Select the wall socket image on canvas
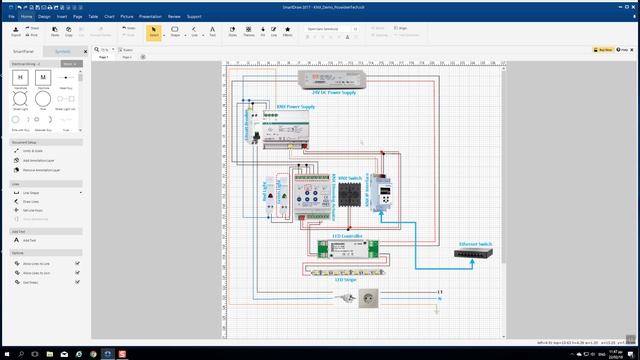 click(368, 298)
